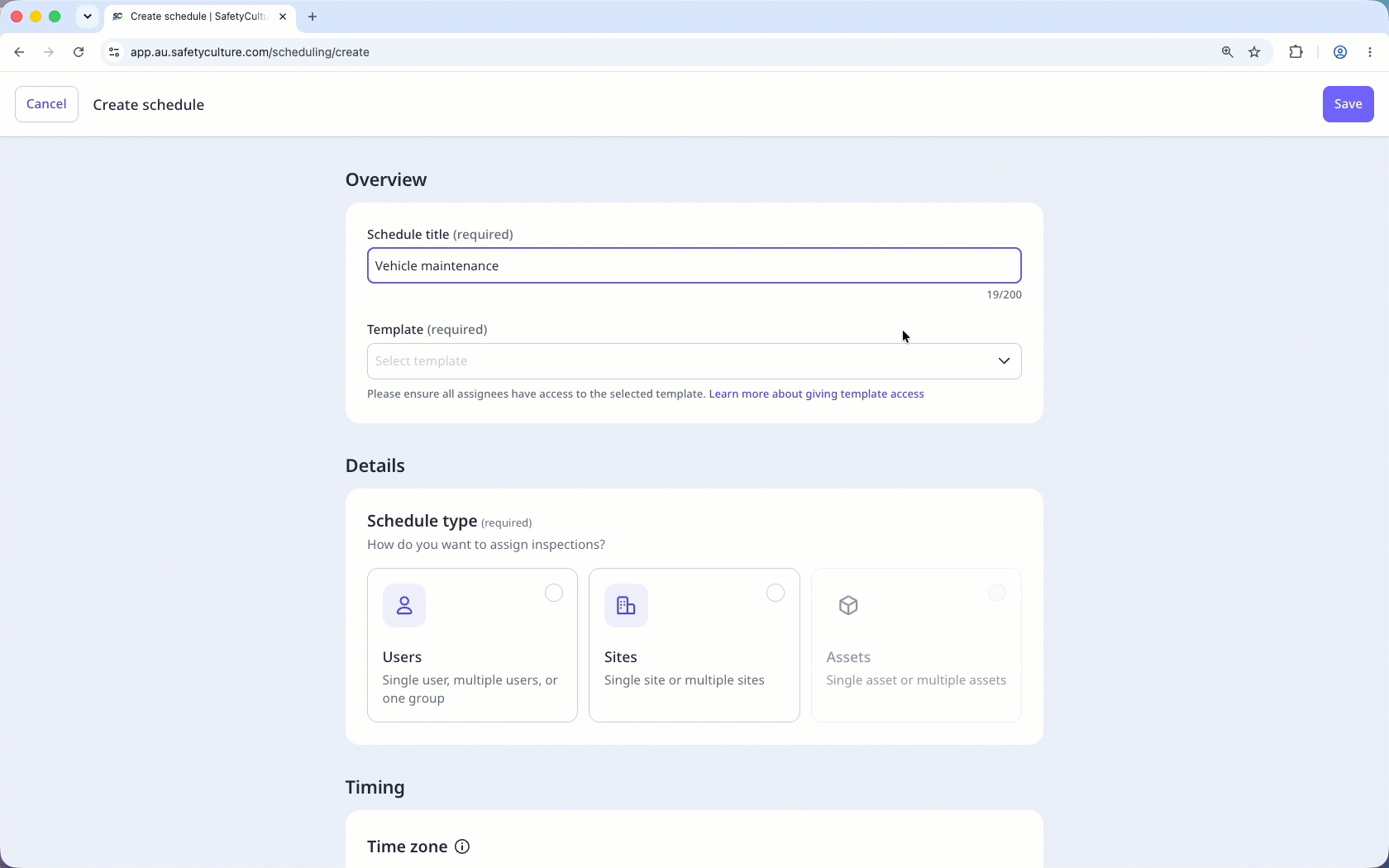
Task: Save the schedule
Action: (x=1348, y=104)
